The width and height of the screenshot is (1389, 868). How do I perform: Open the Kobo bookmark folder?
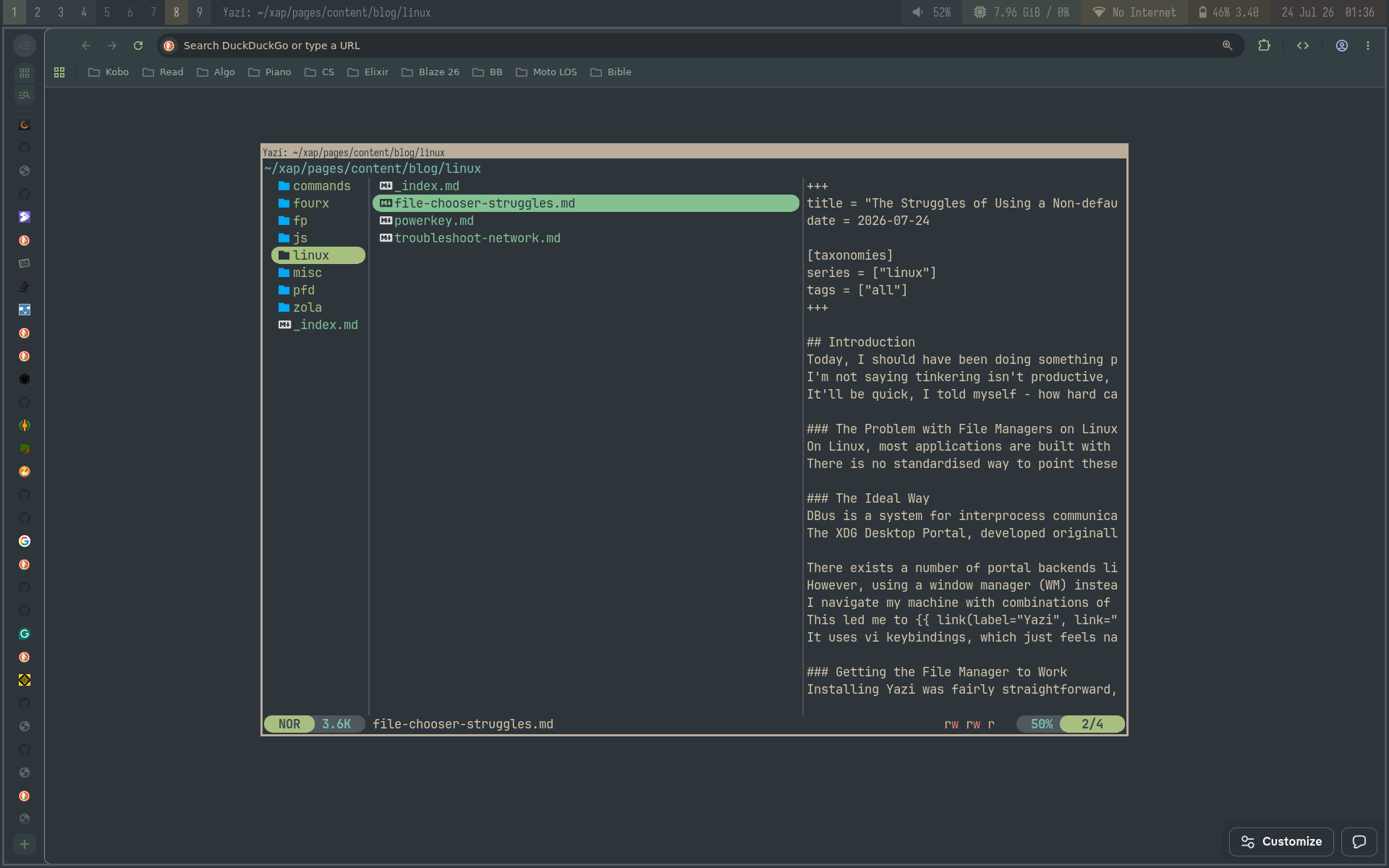pyautogui.click(x=109, y=72)
